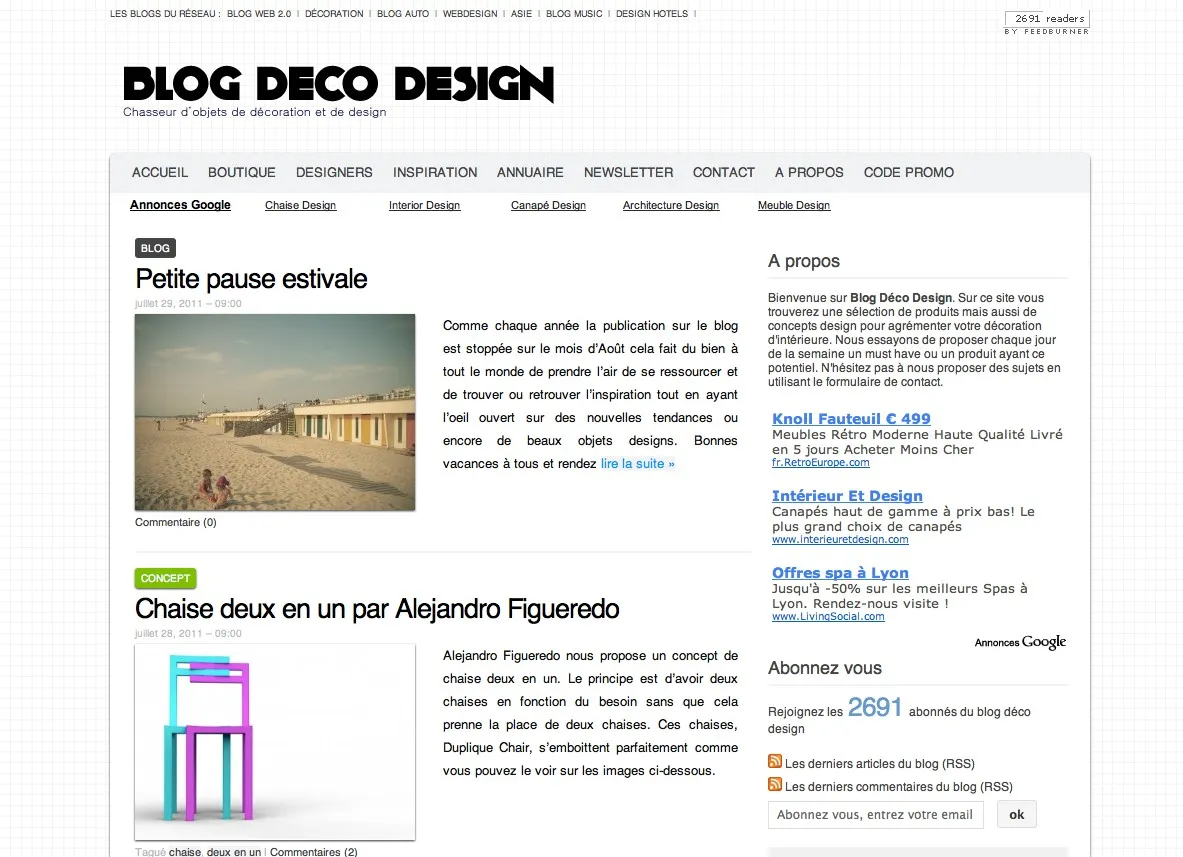The width and height of the screenshot is (1183, 857).
Task: Open the Chaise Design ad link
Action: tap(300, 205)
